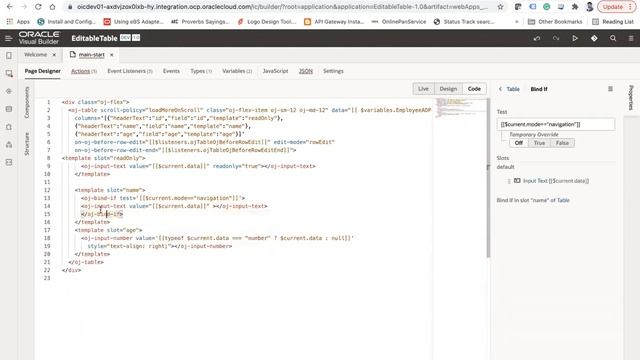Go back to Table in properties pane
This screenshot has width=640, height=360.
(x=500, y=89)
